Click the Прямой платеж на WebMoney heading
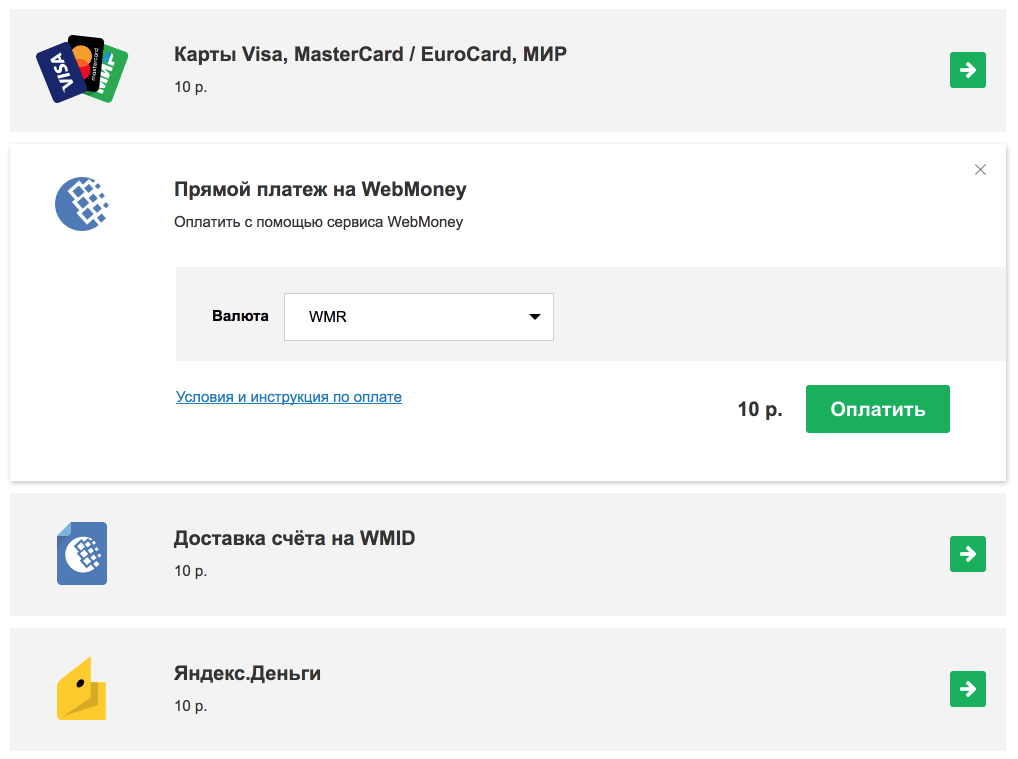Screen dimensions: 1018x759 click(320, 189)
